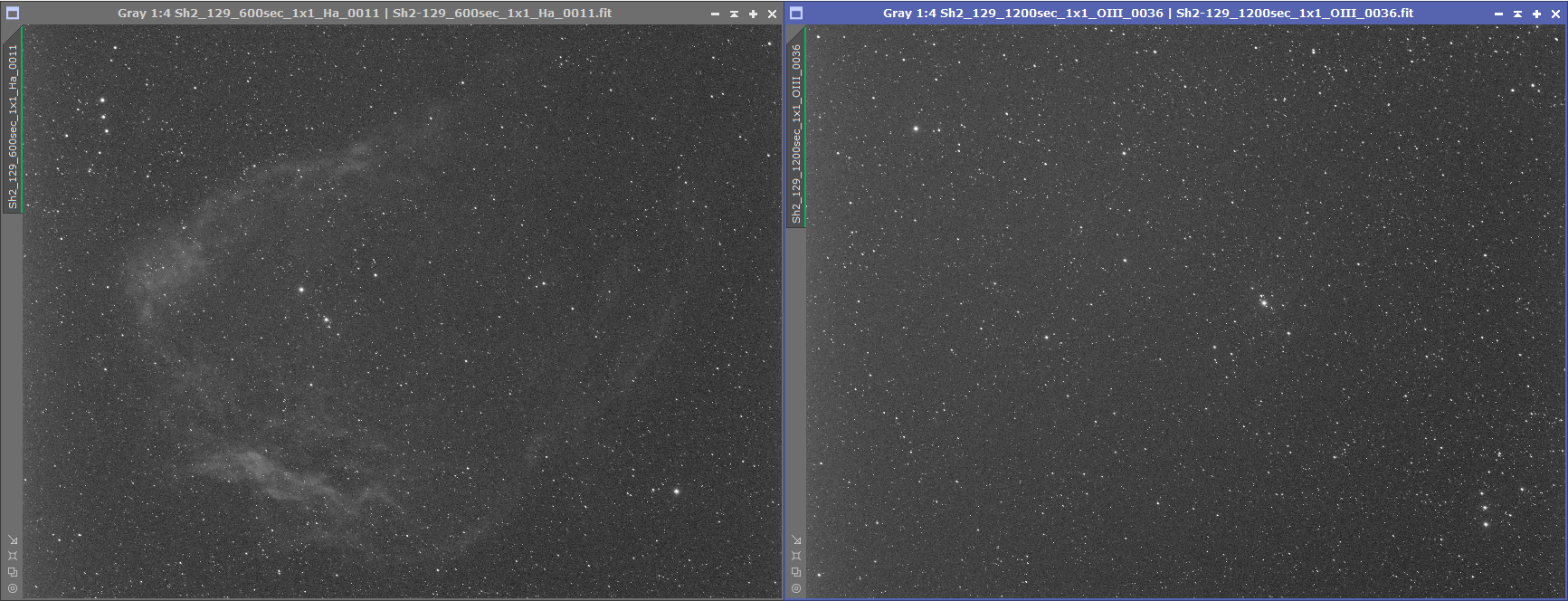Iconize (minus) the Ha_0011 image window
The height and width of the screenshot is (601, 1568).
[715, 14]
